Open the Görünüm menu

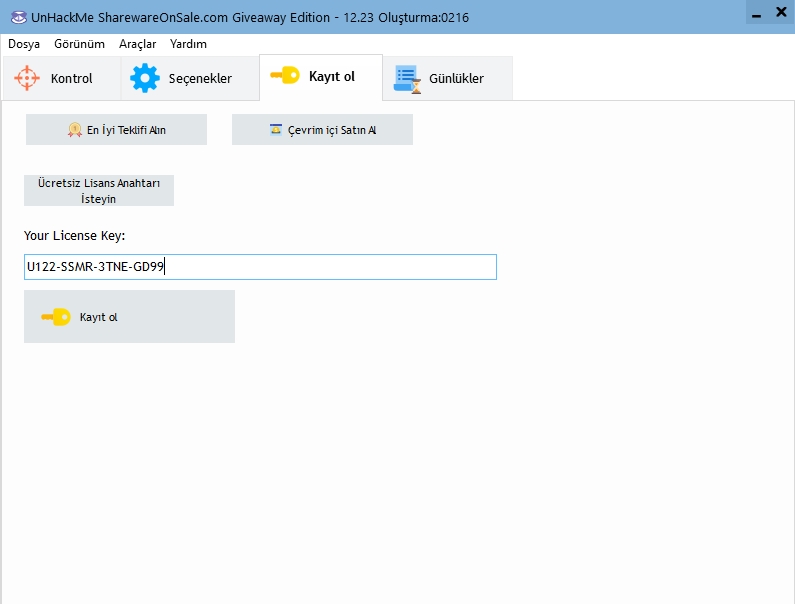pos(80,44)
